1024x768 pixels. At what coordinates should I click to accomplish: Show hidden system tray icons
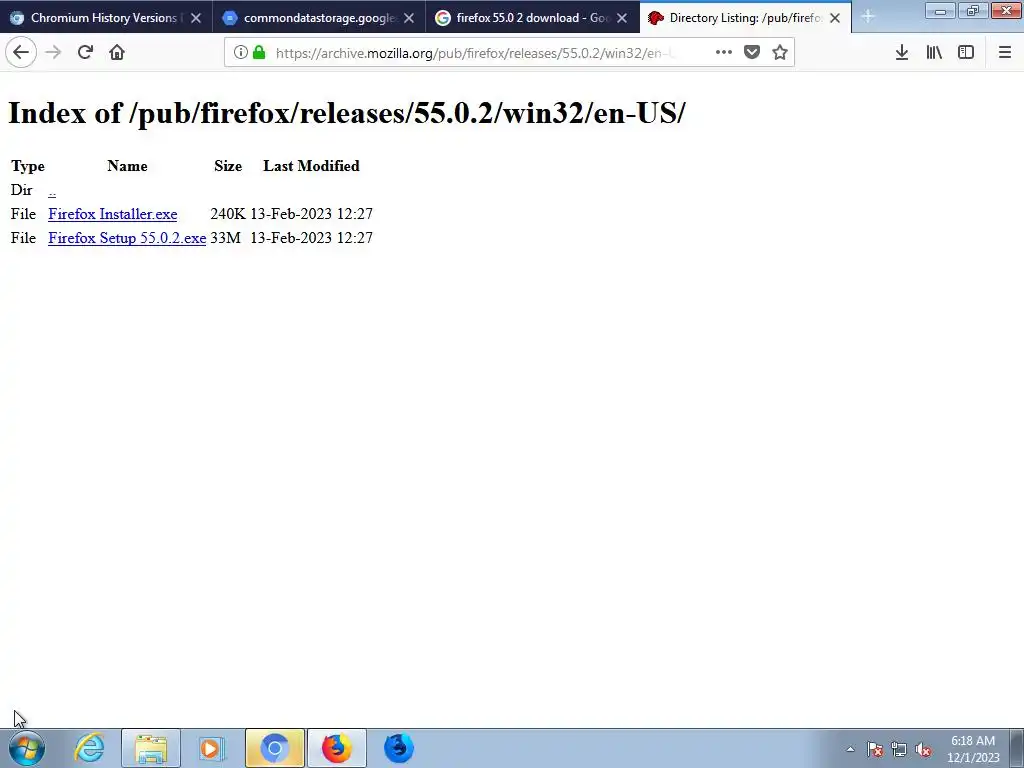[x=850, y=749]
